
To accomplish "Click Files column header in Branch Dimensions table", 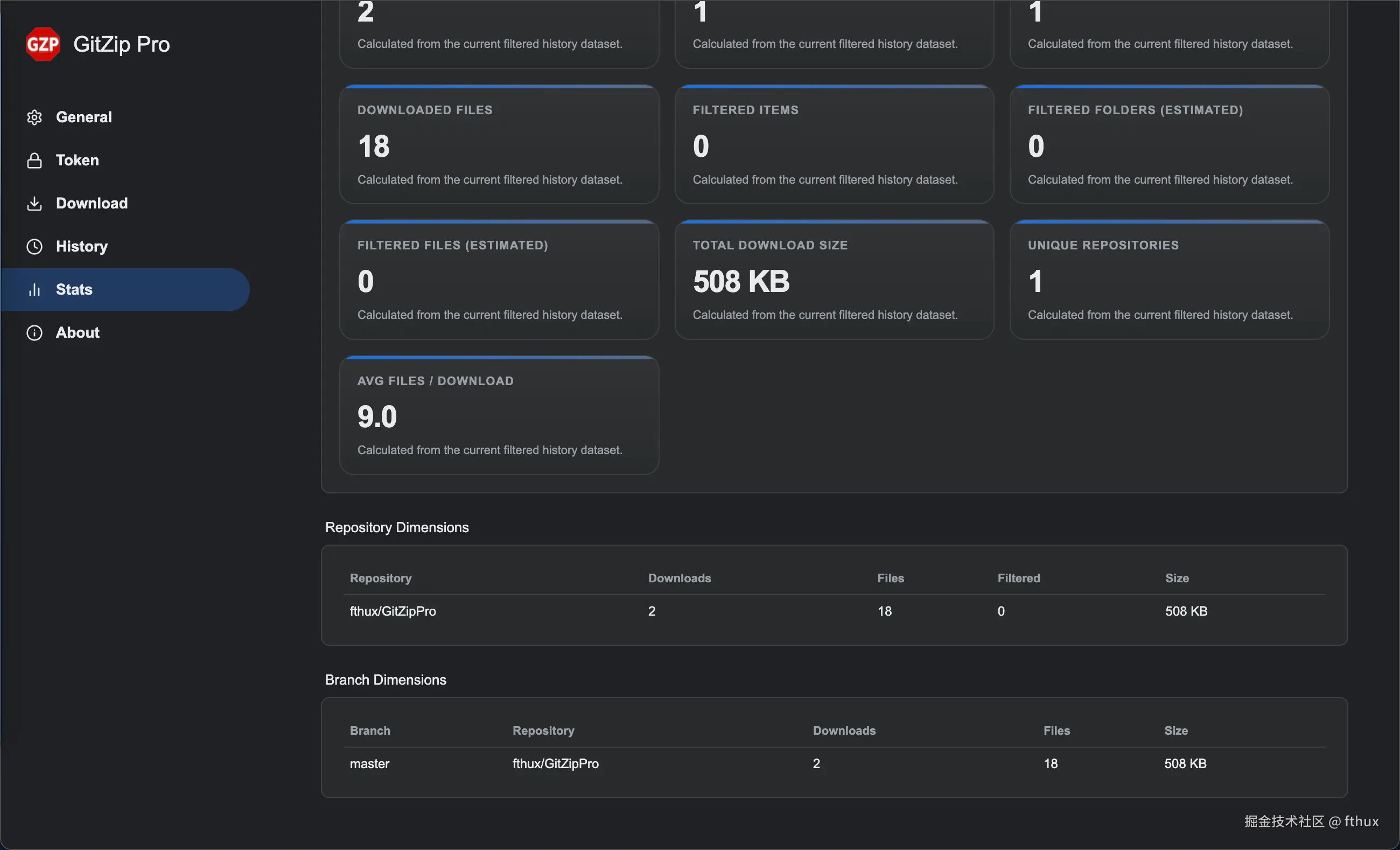I will click(1057, 730).
